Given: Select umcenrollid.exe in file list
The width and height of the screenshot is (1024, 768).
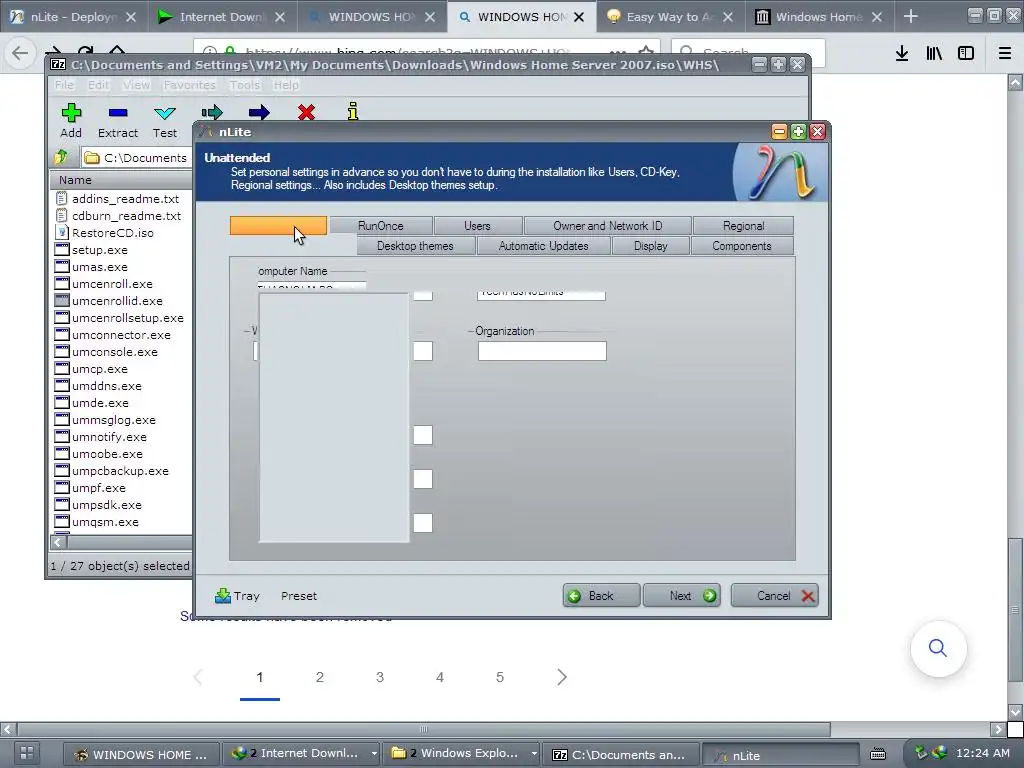Looking at the screenshot, I should (x=117, y=300).
